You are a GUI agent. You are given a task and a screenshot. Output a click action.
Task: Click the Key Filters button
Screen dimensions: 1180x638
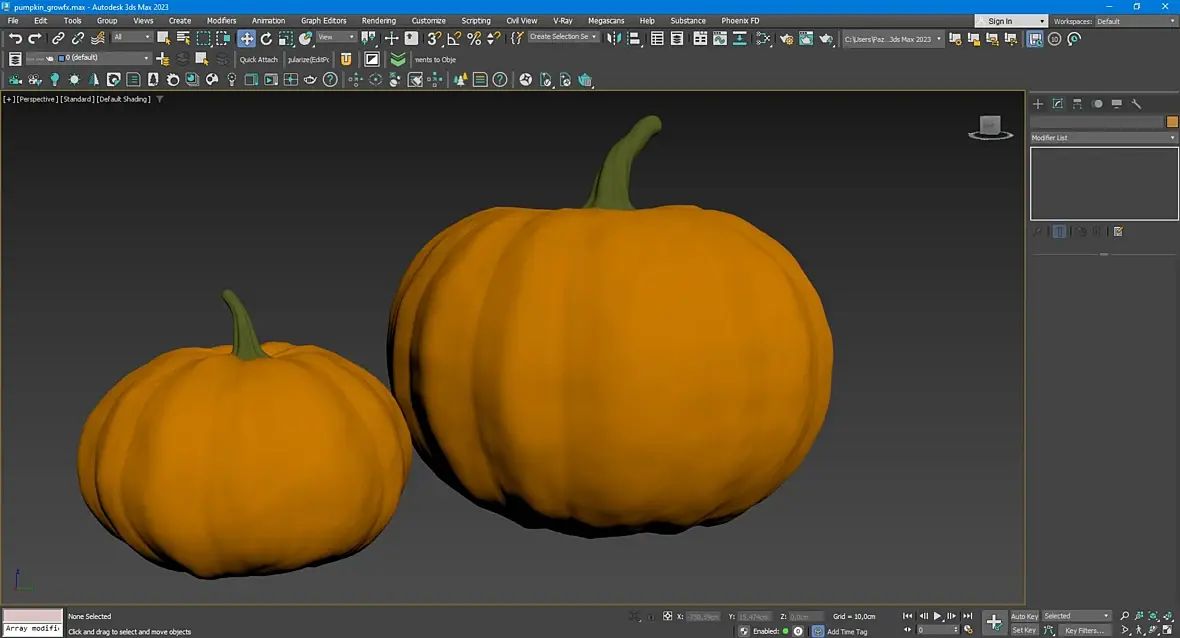click(x=1083, y=630)
